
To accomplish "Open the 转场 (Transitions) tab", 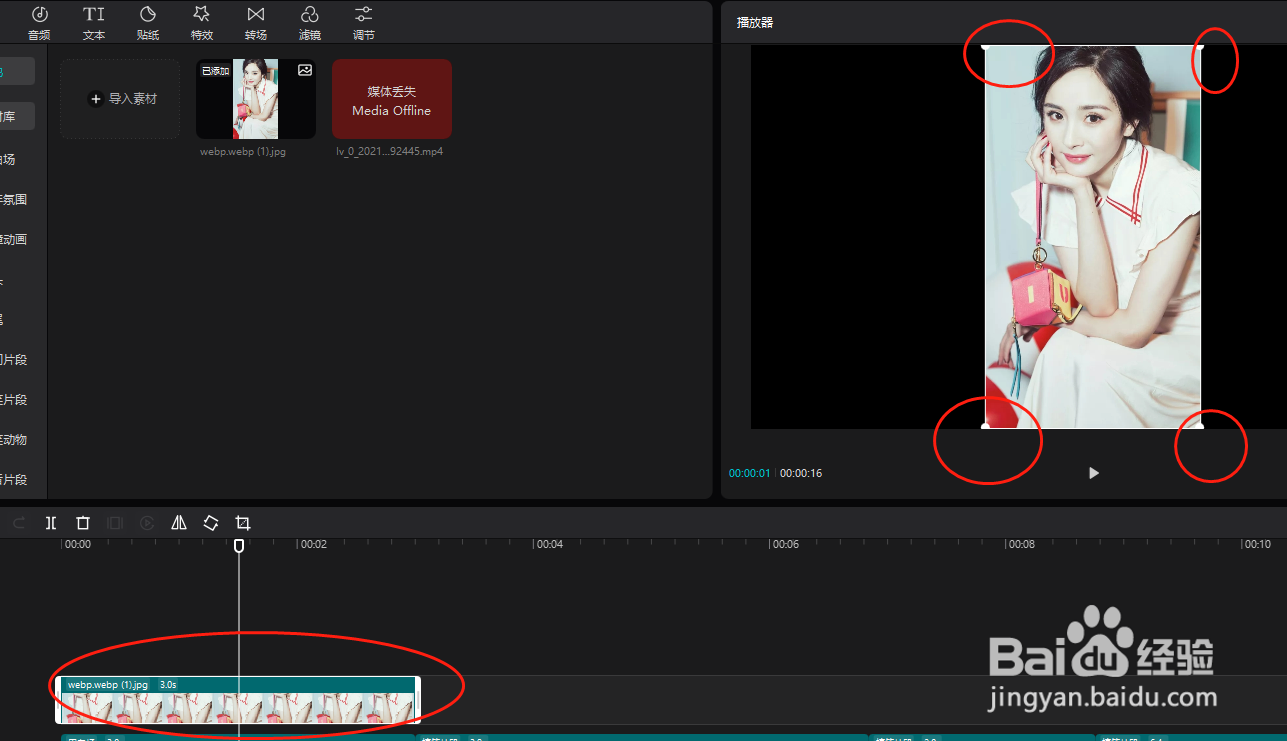I will click(256, 23).
